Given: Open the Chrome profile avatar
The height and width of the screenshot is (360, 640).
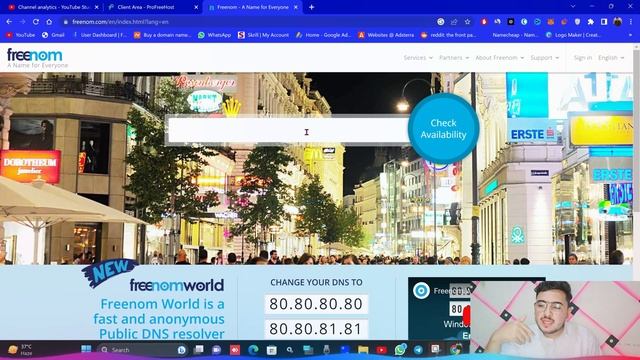Looking at the screenshot, I should point(618,22).
